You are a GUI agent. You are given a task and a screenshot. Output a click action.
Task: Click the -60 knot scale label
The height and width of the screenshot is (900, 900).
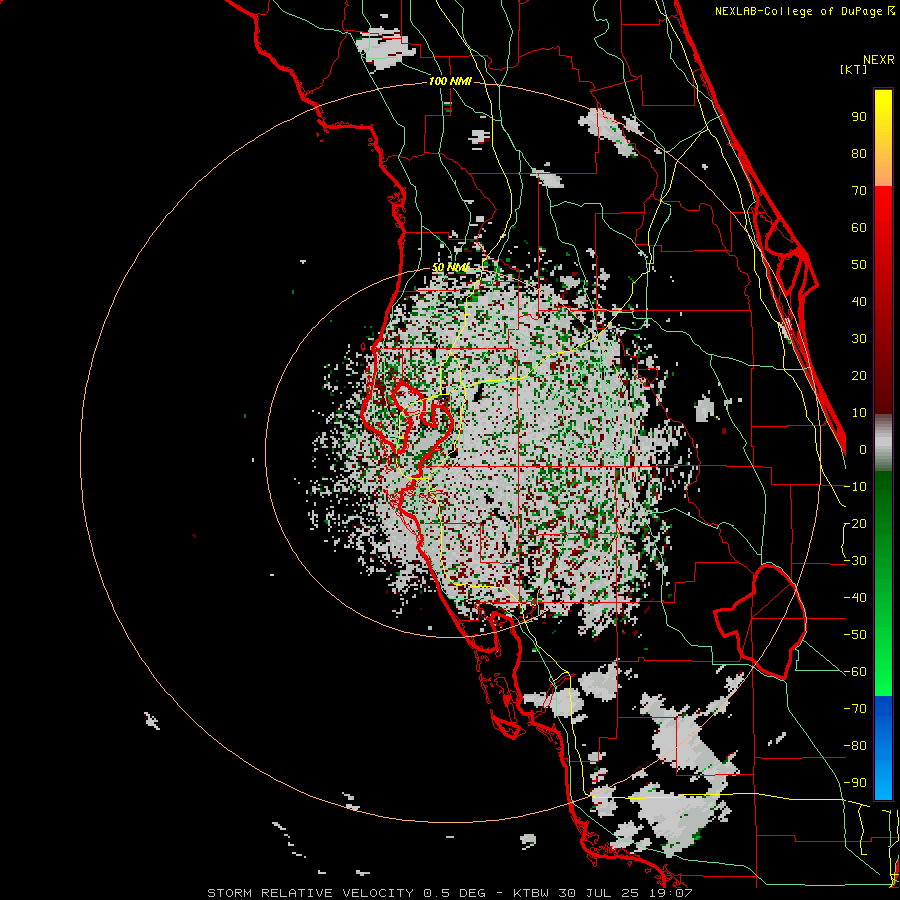855,672
